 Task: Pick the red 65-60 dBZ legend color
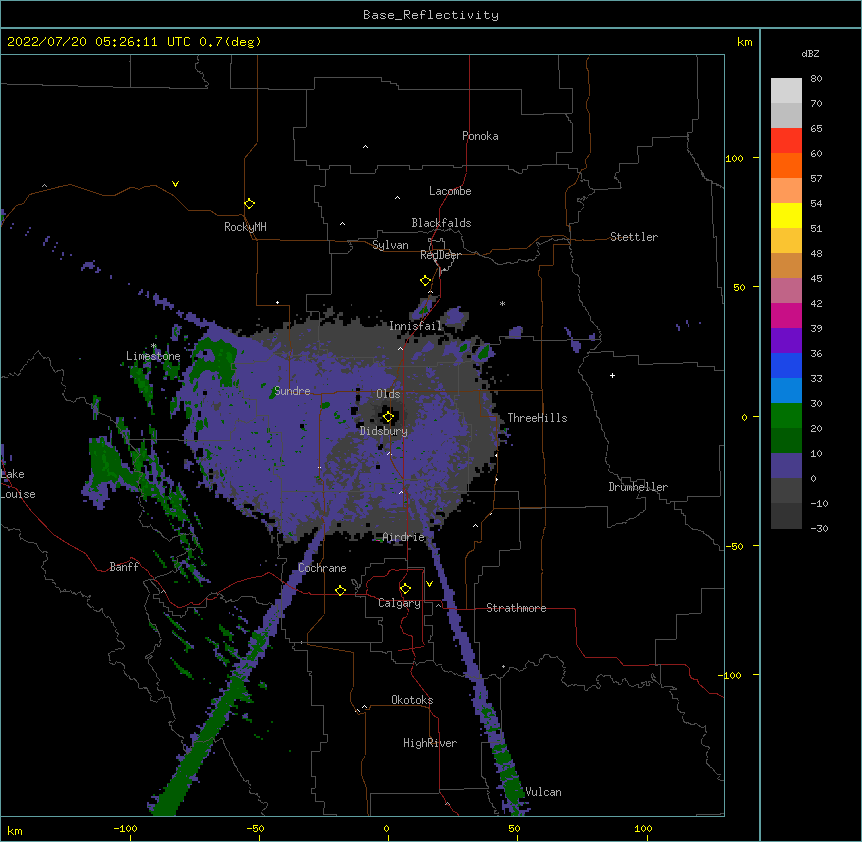pyautogui.click(x=786, y=140)
